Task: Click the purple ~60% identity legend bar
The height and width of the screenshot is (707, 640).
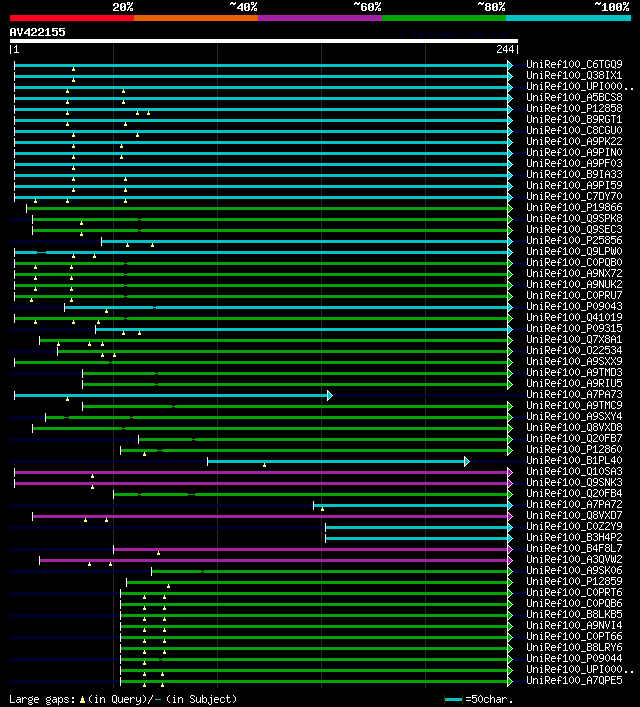Action: tap(320, 18)
